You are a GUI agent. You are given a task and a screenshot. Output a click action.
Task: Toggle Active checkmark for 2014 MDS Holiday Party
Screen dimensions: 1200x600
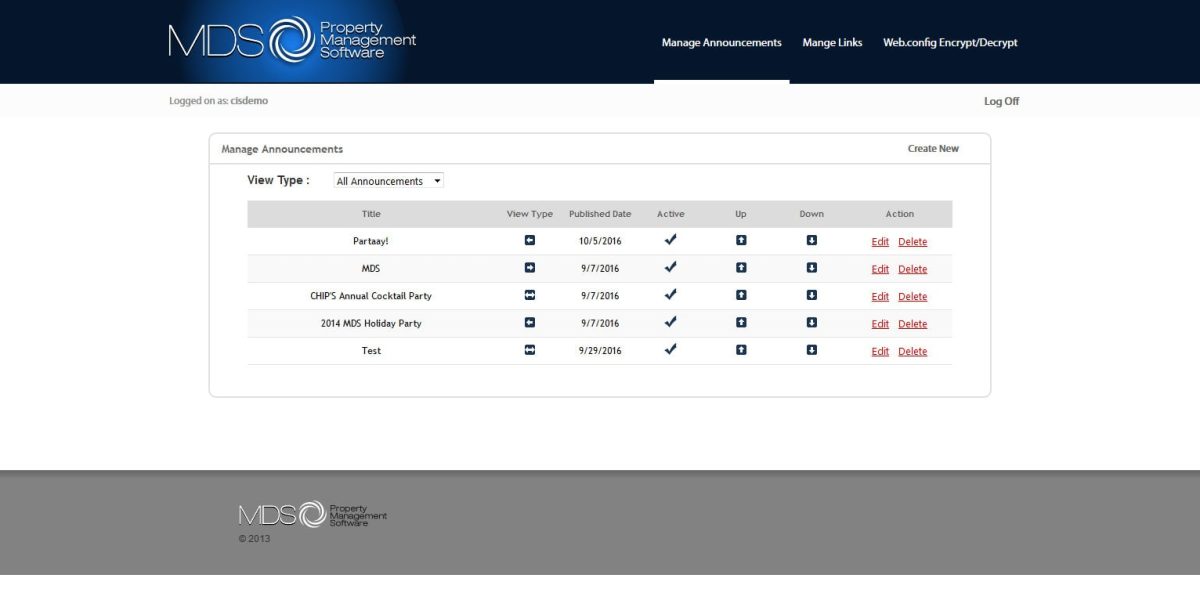[x=670, y=322]
